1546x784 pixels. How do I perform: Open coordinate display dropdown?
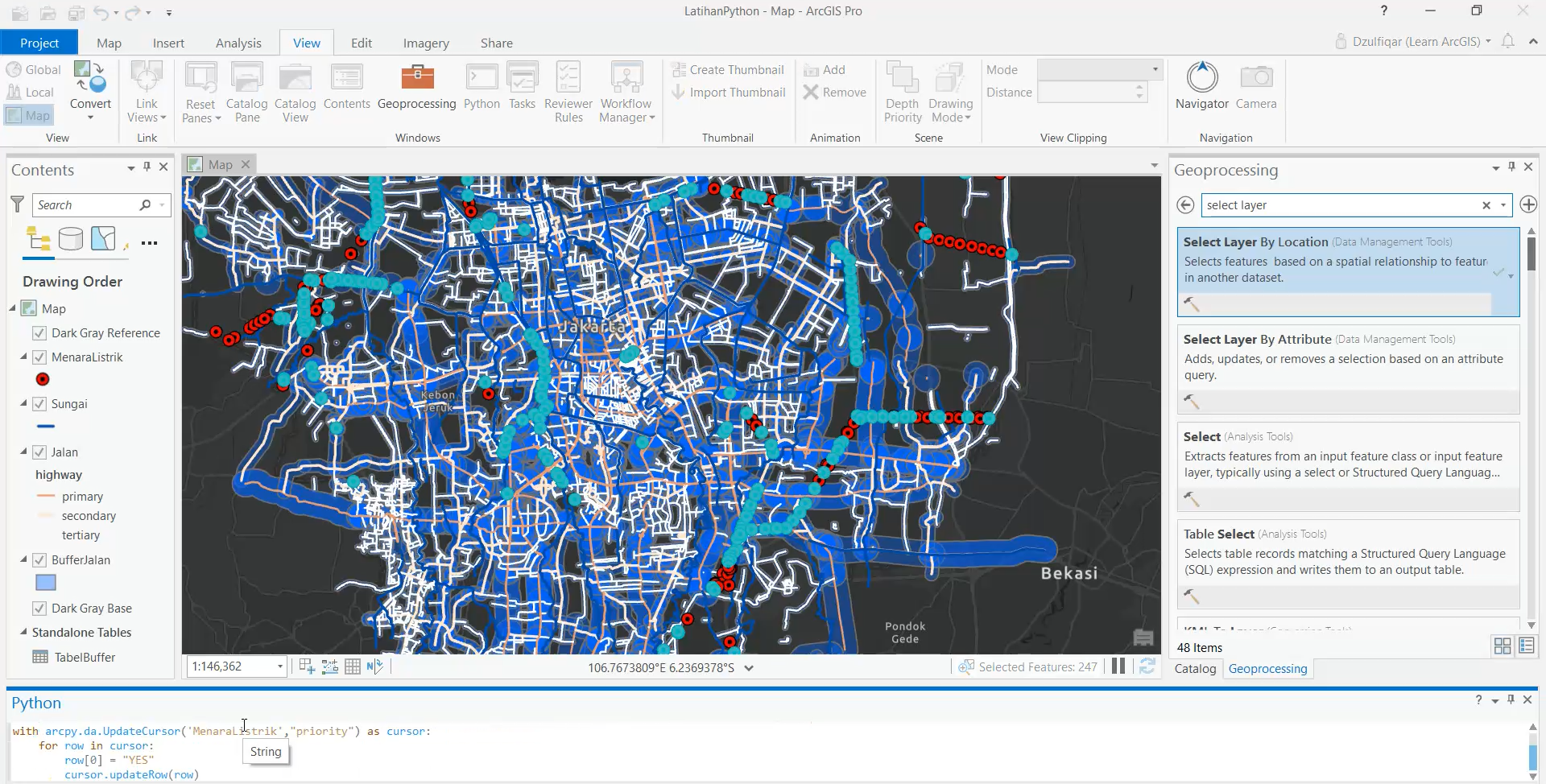pyautogui.click(x=749, y=668)
